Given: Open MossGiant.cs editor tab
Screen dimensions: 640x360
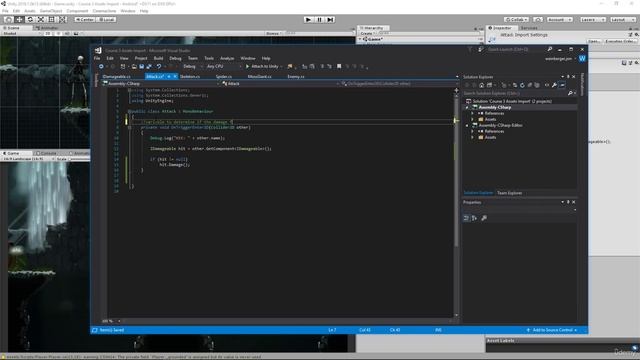Looking at the screenshot, I should point(260,76).
